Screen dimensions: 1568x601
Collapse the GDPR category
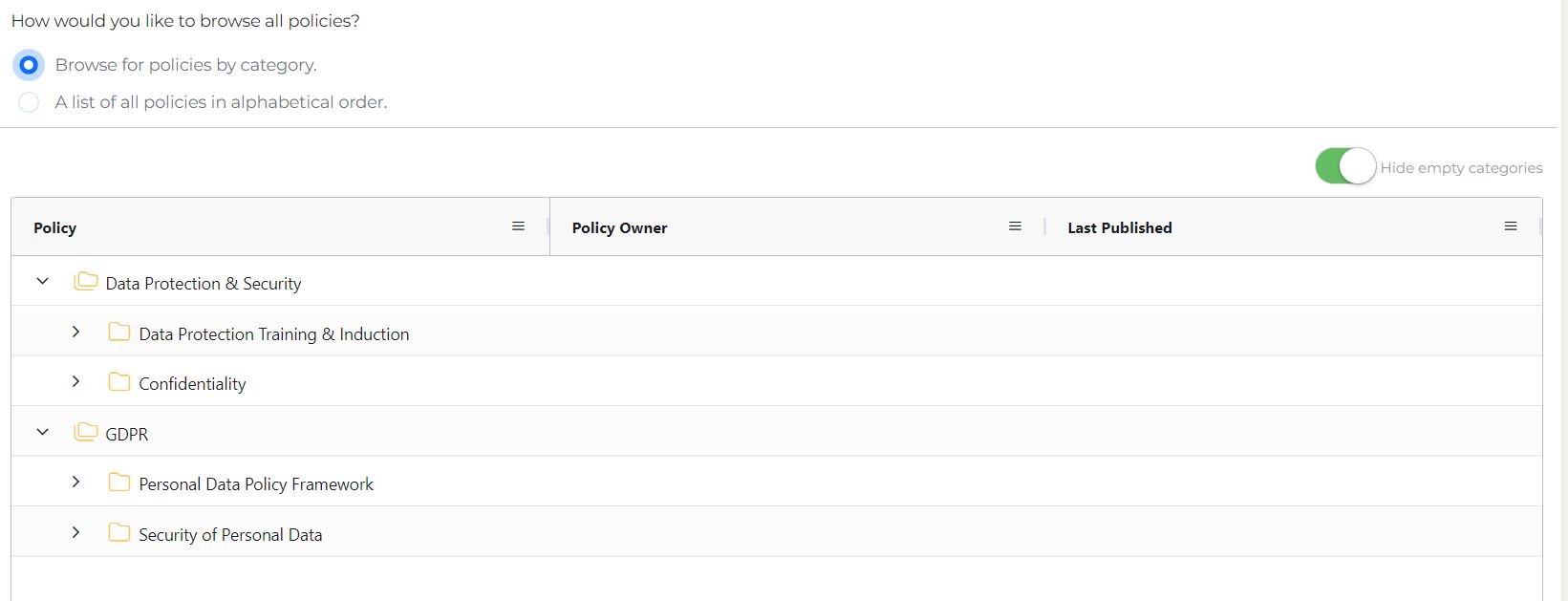tap(41, 431)
